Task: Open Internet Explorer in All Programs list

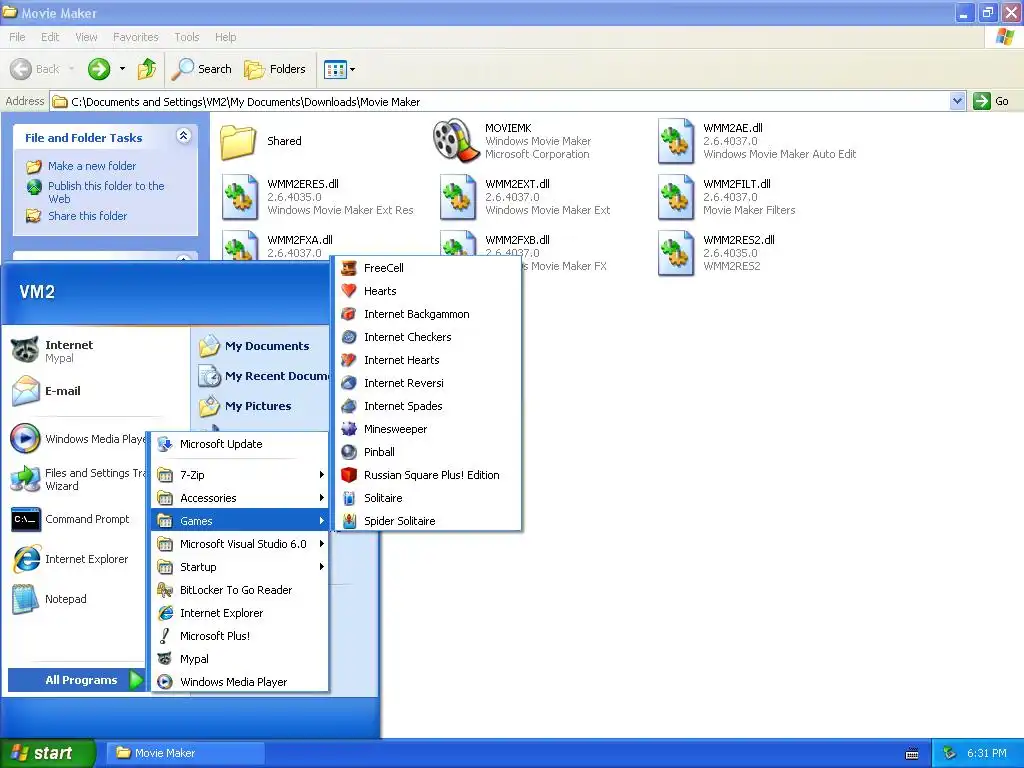Action: click(x=240, y=613)
